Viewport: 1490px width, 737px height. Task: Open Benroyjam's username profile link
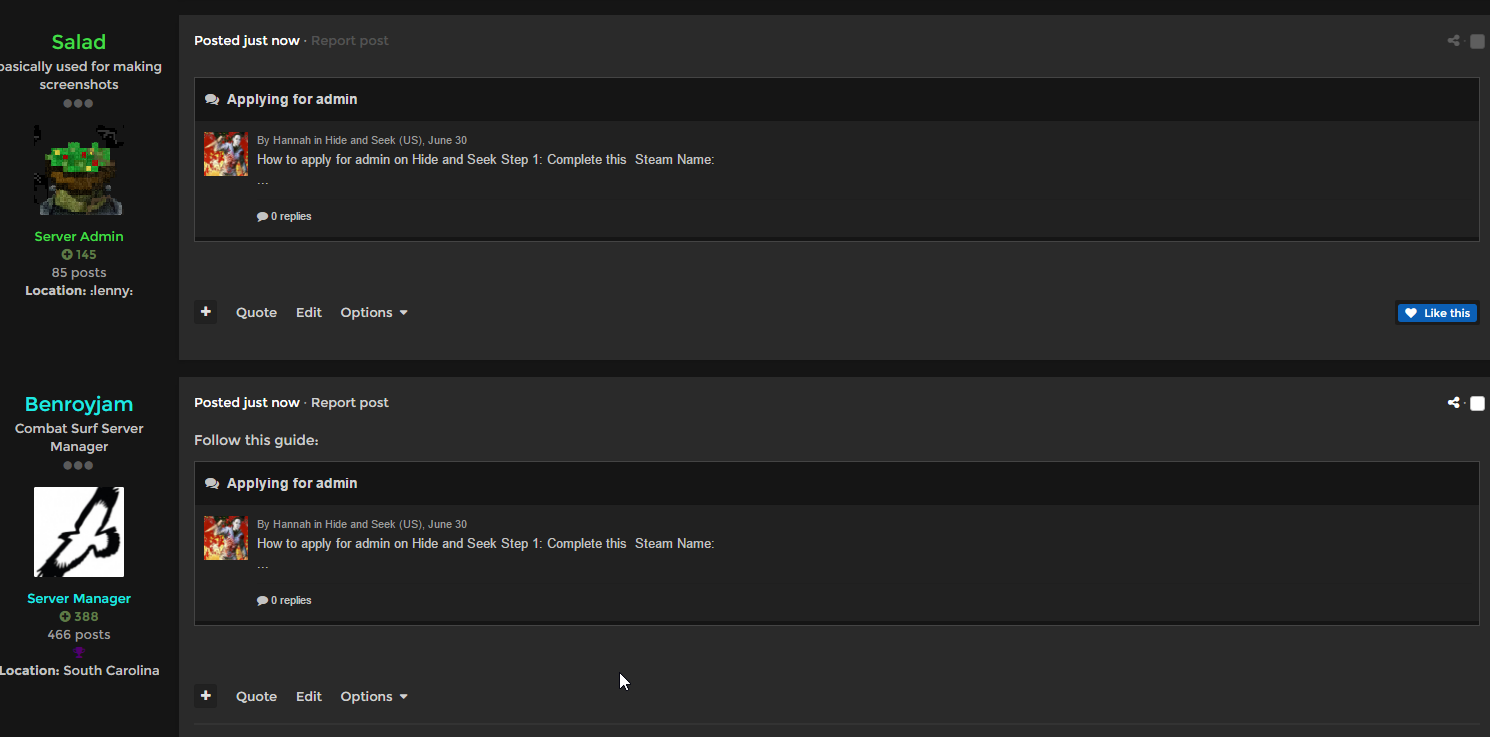(x=79, y=404)
